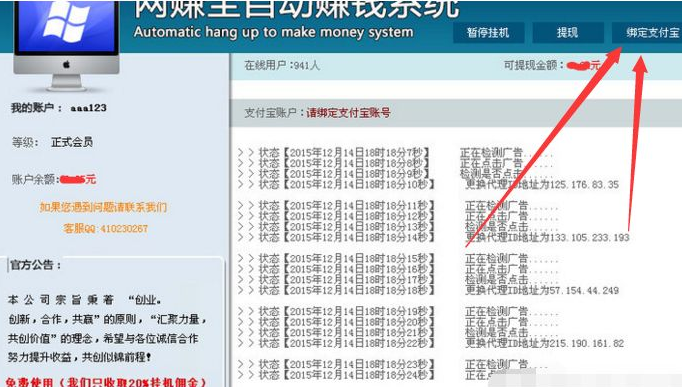Click log entry with IP 215.190.161.82
This screenshot has width=682, height=387.
click(x=431, y=344)
